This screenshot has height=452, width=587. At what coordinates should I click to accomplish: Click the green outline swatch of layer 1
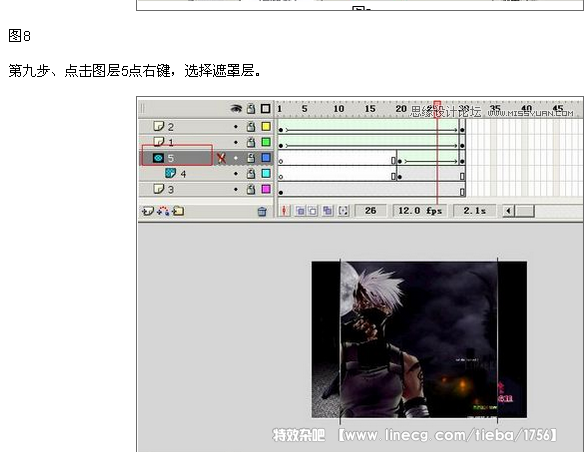pyautogui.click(x=266, y=142)
